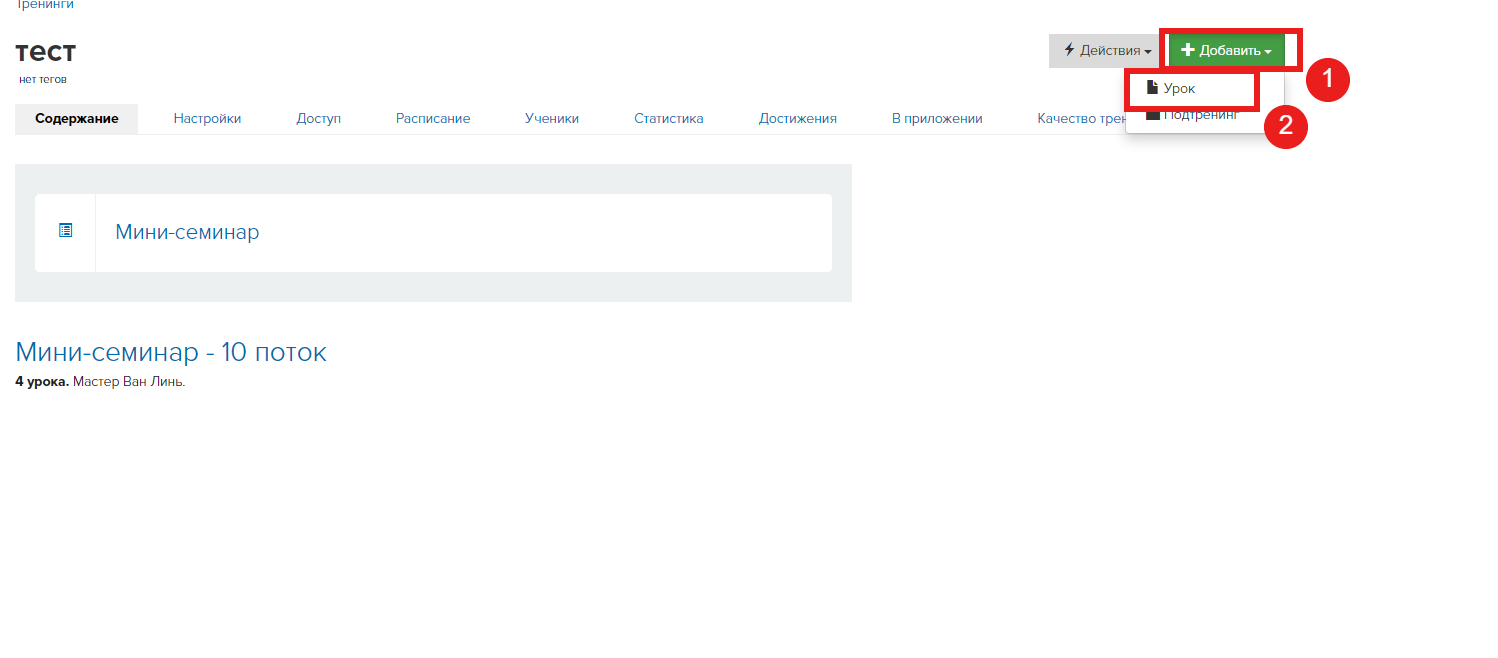Click the black square icon beside Подтренинг
1498x658 pixels.
point(1155,115)
